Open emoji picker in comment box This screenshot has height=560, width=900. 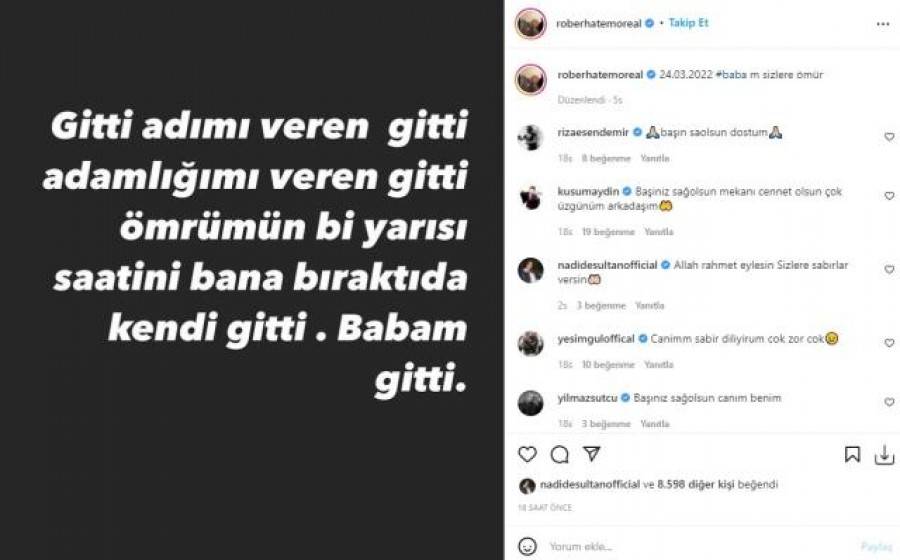click(527, 546)
